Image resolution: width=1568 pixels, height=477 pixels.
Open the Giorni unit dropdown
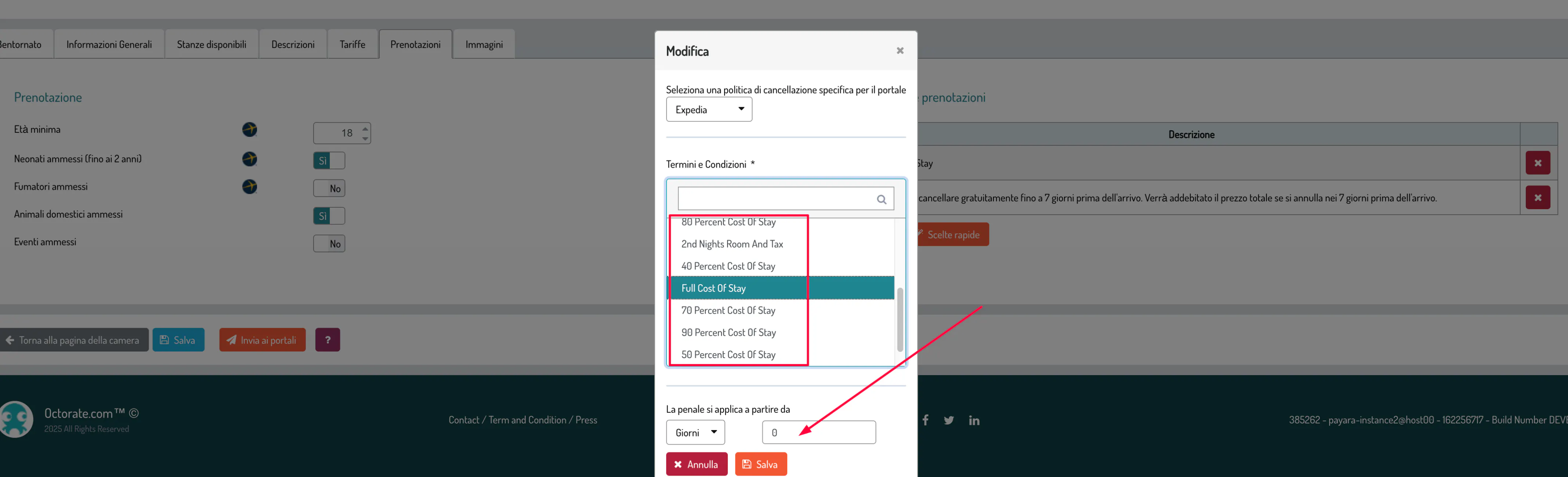click(695, 433)
